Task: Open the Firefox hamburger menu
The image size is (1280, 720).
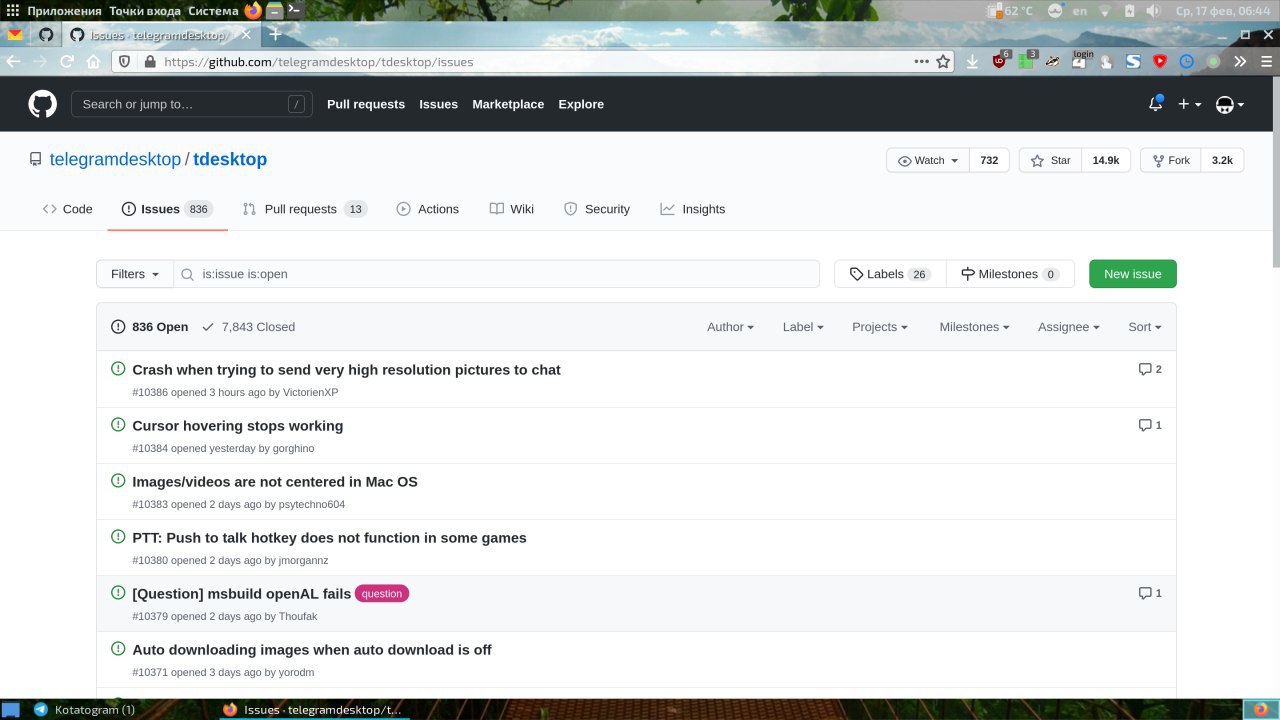Action: coord(1265,61)
